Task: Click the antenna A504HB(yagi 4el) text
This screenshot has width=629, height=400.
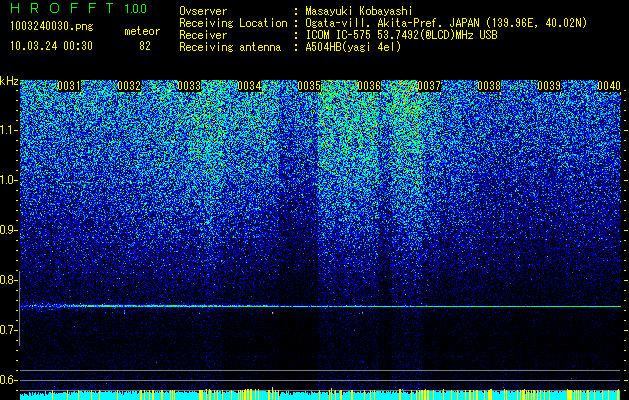Action: coord(353,47)
